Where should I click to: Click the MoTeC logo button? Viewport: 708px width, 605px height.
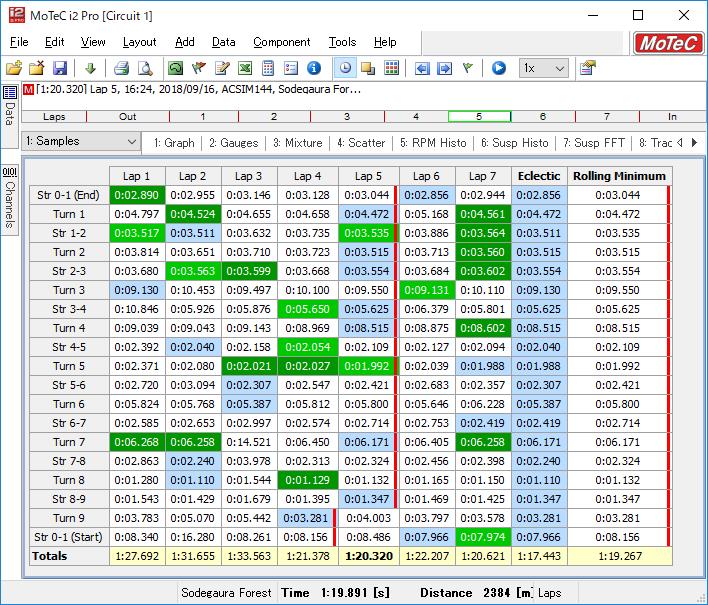click(668, 43)
